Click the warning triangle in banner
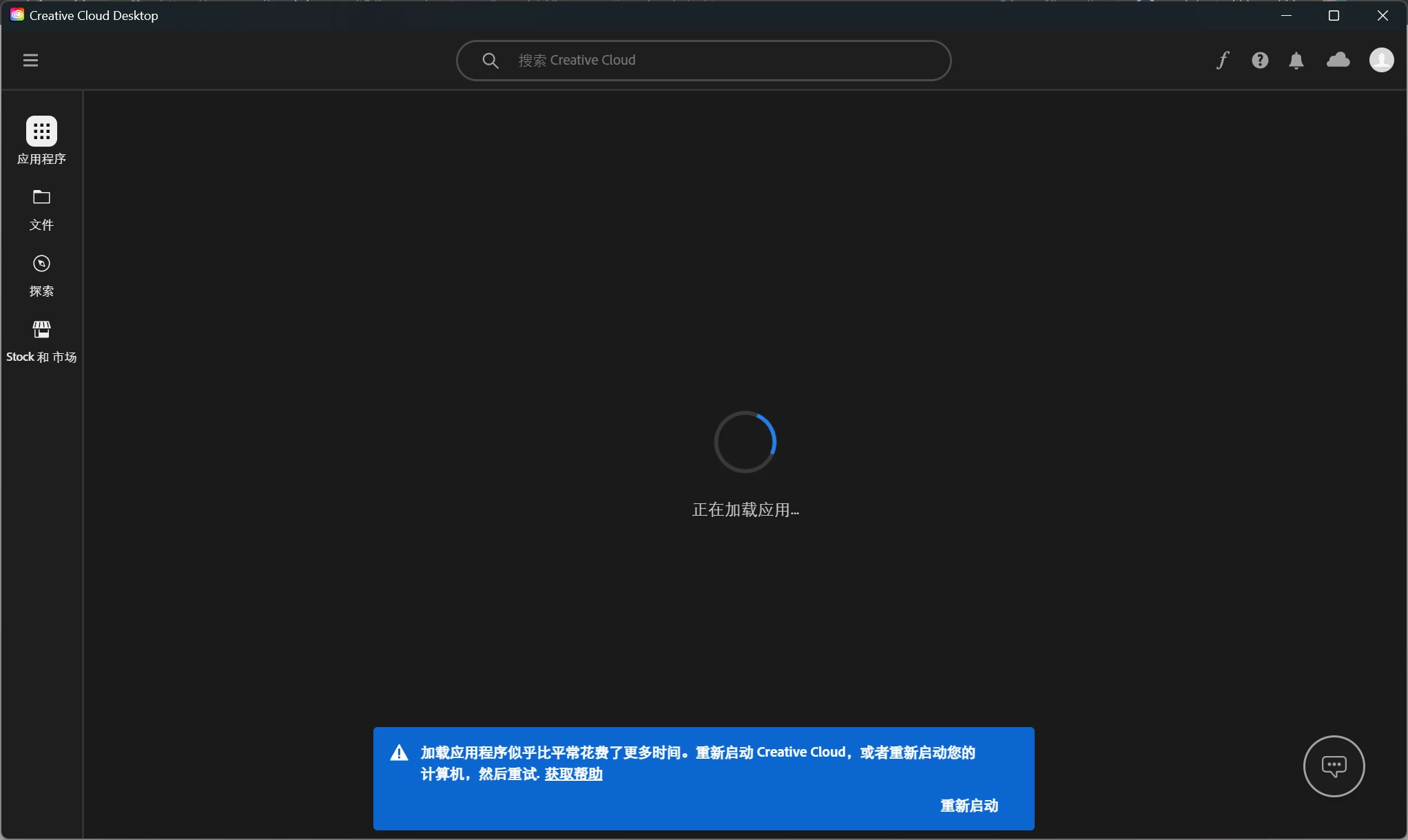1408x840 pixels. pos(399,753)
